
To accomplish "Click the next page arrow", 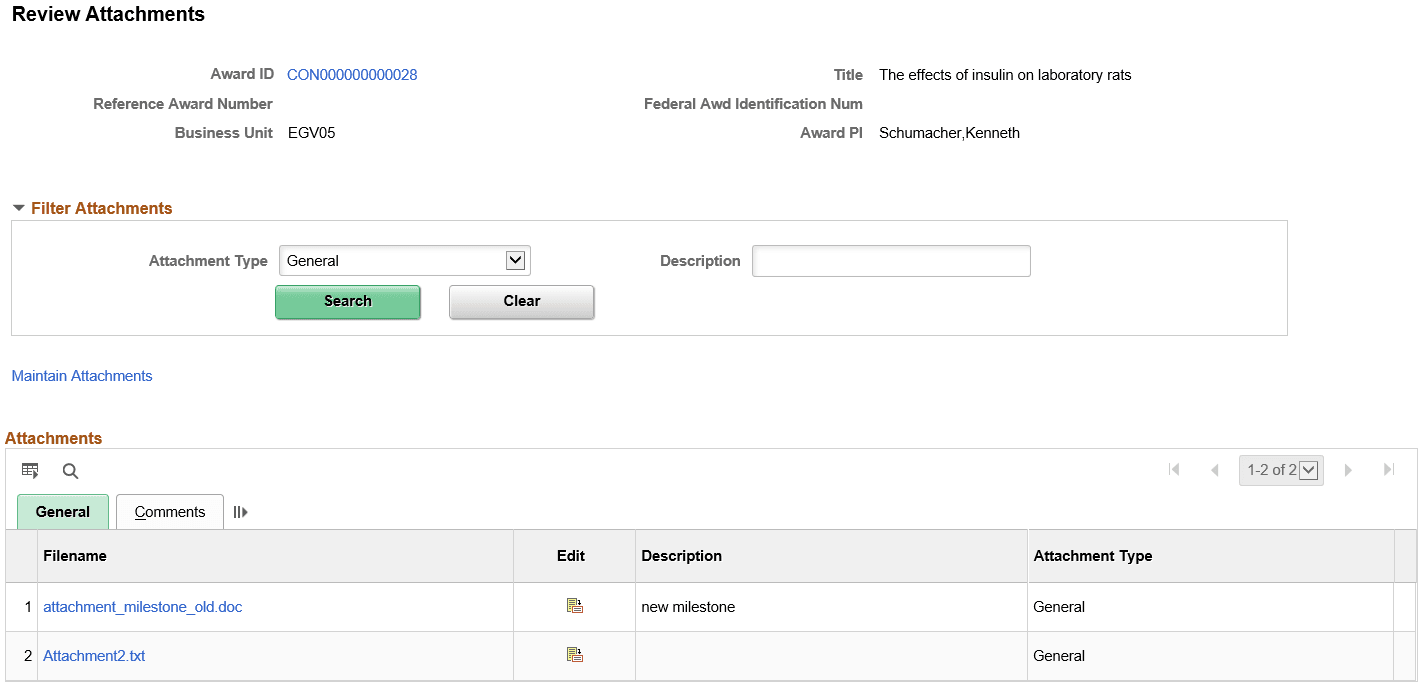I will tap(1348, 469).
